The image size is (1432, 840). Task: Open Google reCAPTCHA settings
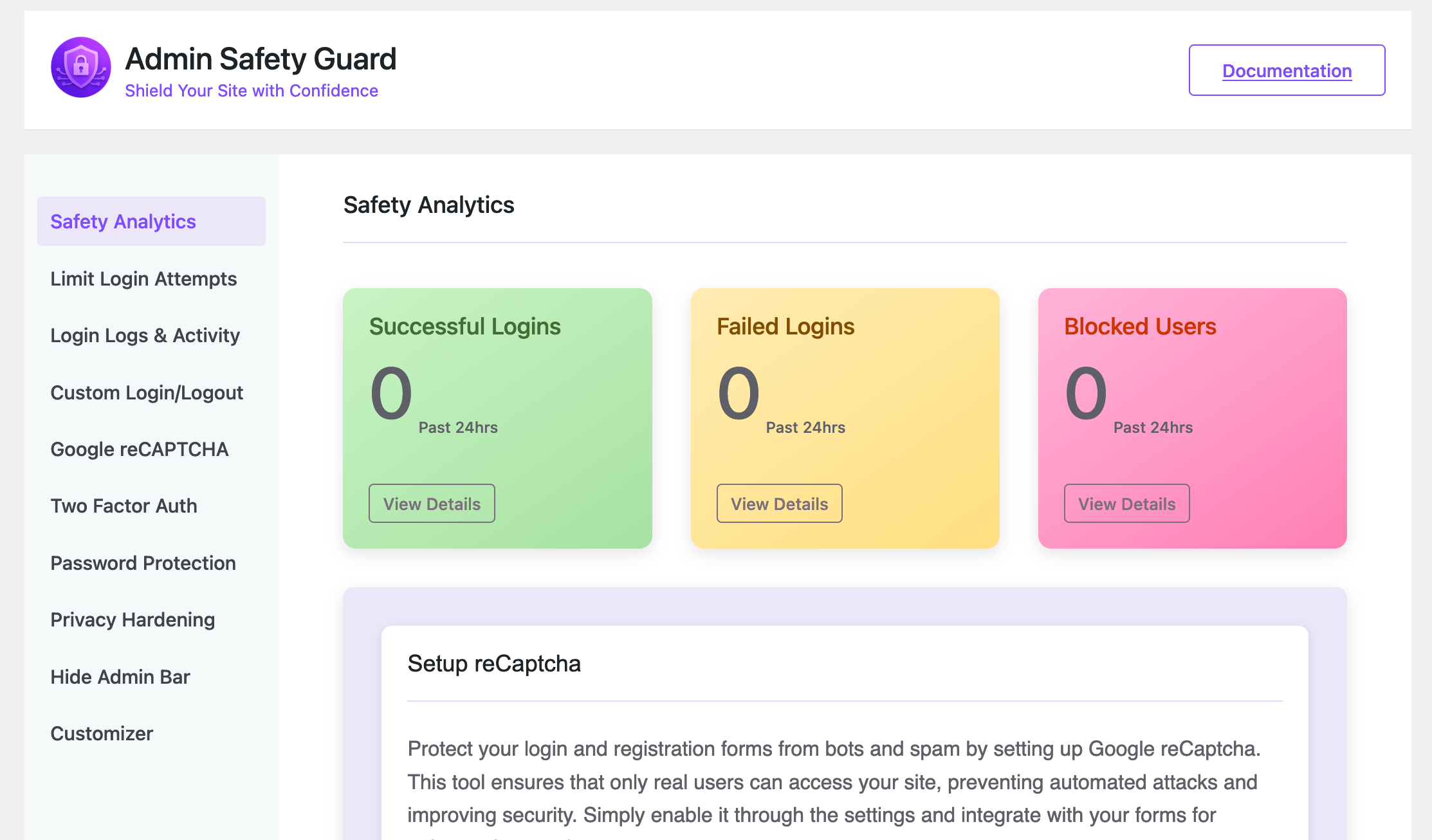(140, 449)
